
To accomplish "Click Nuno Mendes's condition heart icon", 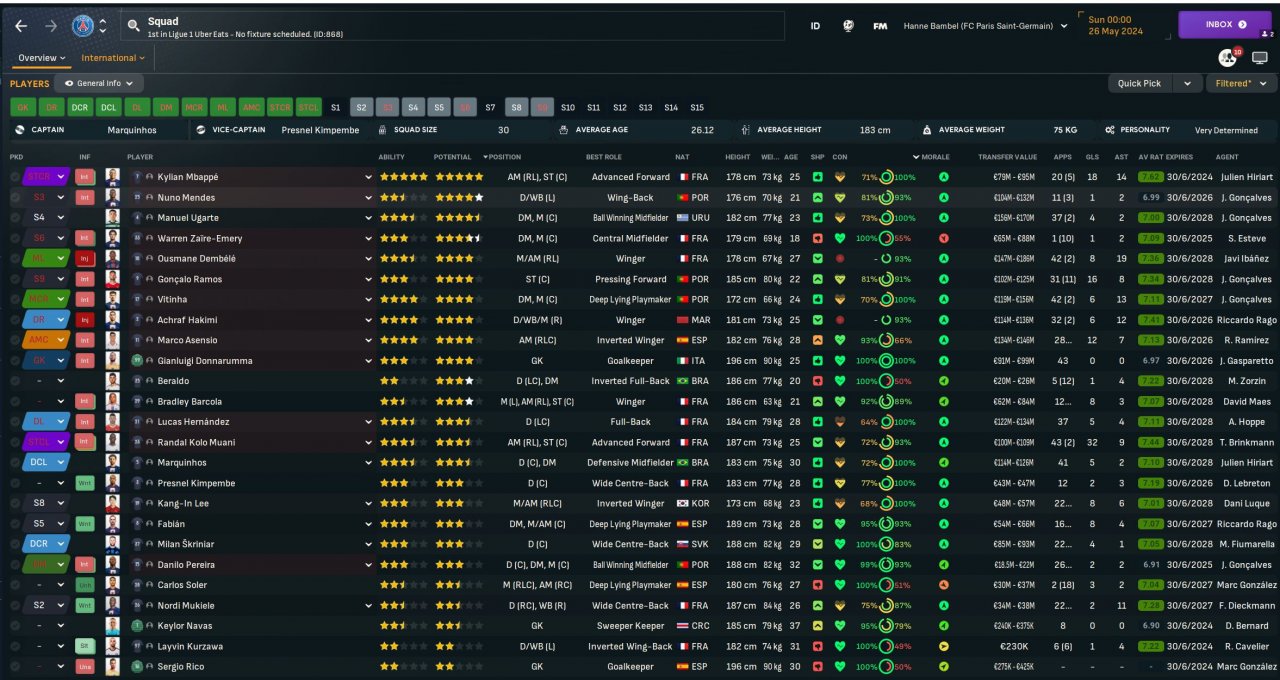I will click(840, 197).
